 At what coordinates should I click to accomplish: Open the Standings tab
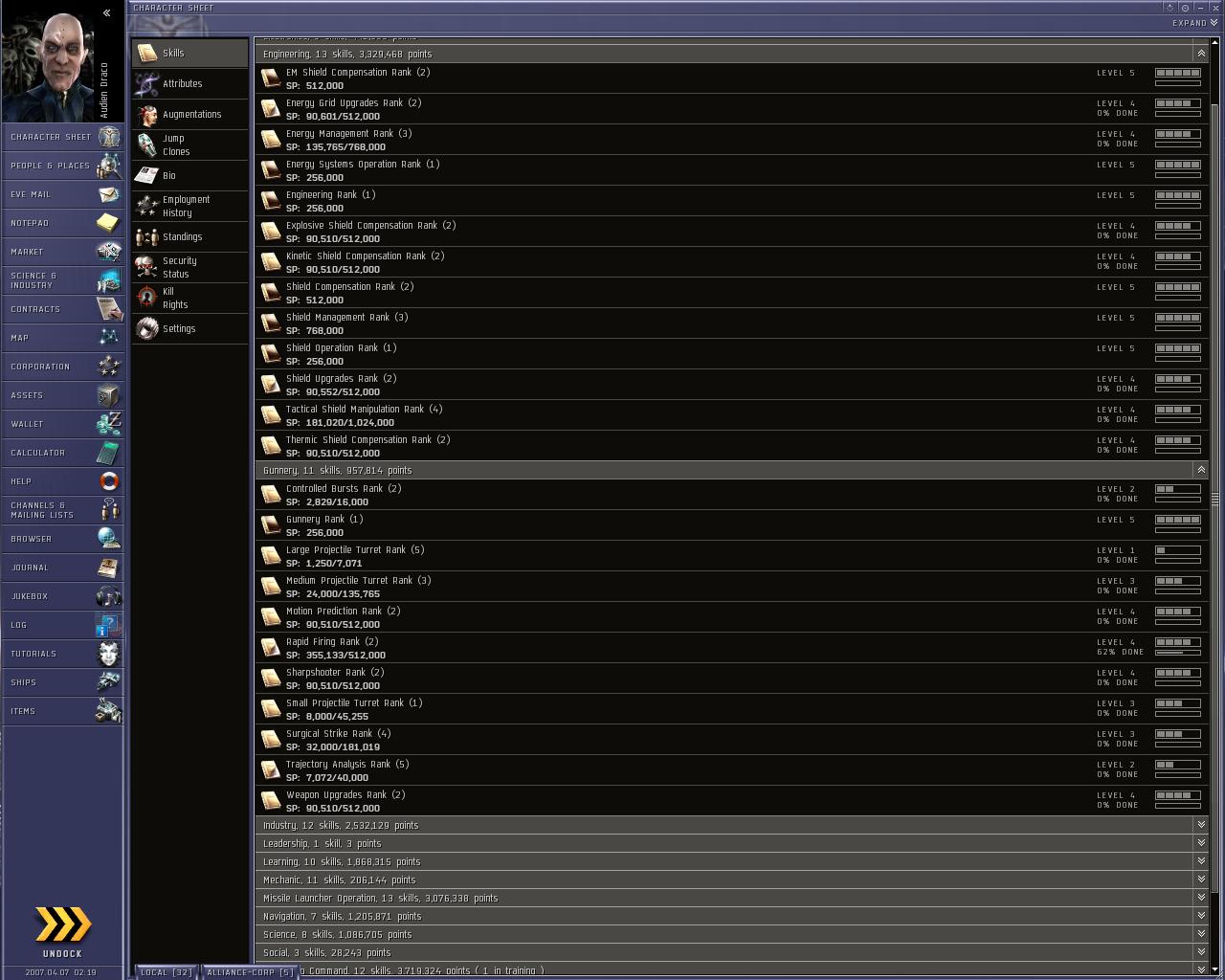(x=190, y=237)
